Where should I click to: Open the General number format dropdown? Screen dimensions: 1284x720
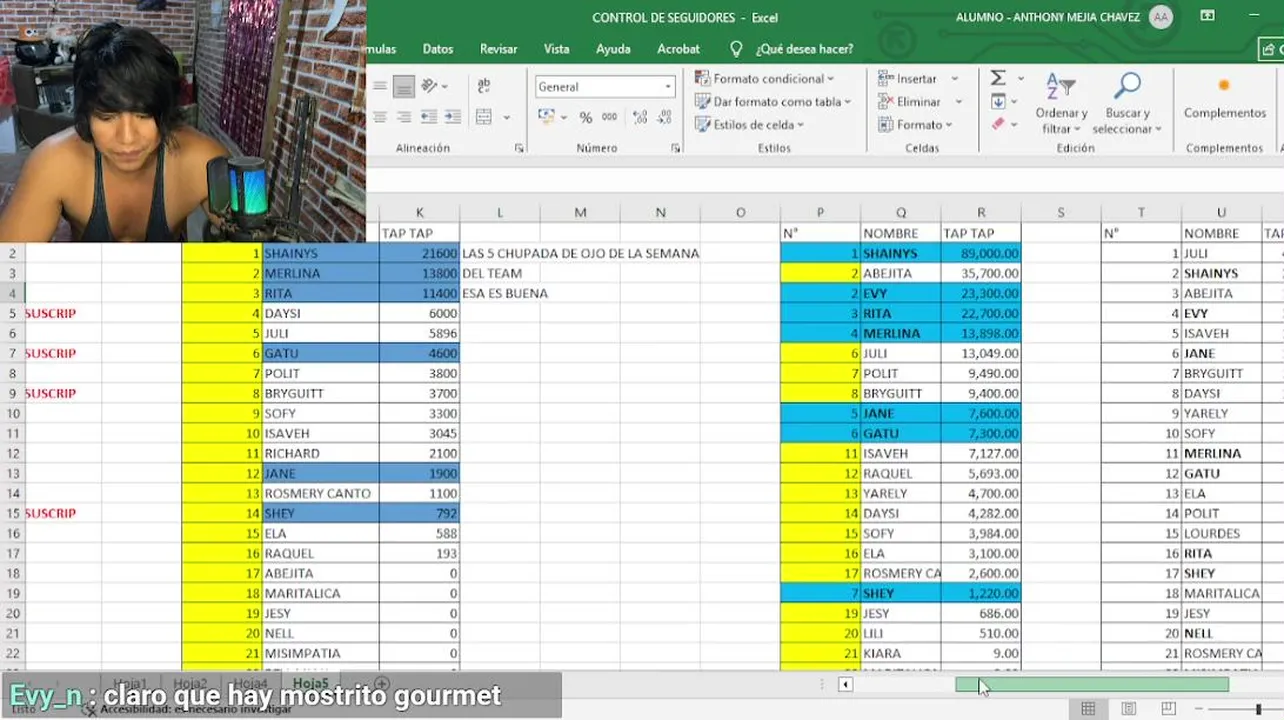coord(668,87)
